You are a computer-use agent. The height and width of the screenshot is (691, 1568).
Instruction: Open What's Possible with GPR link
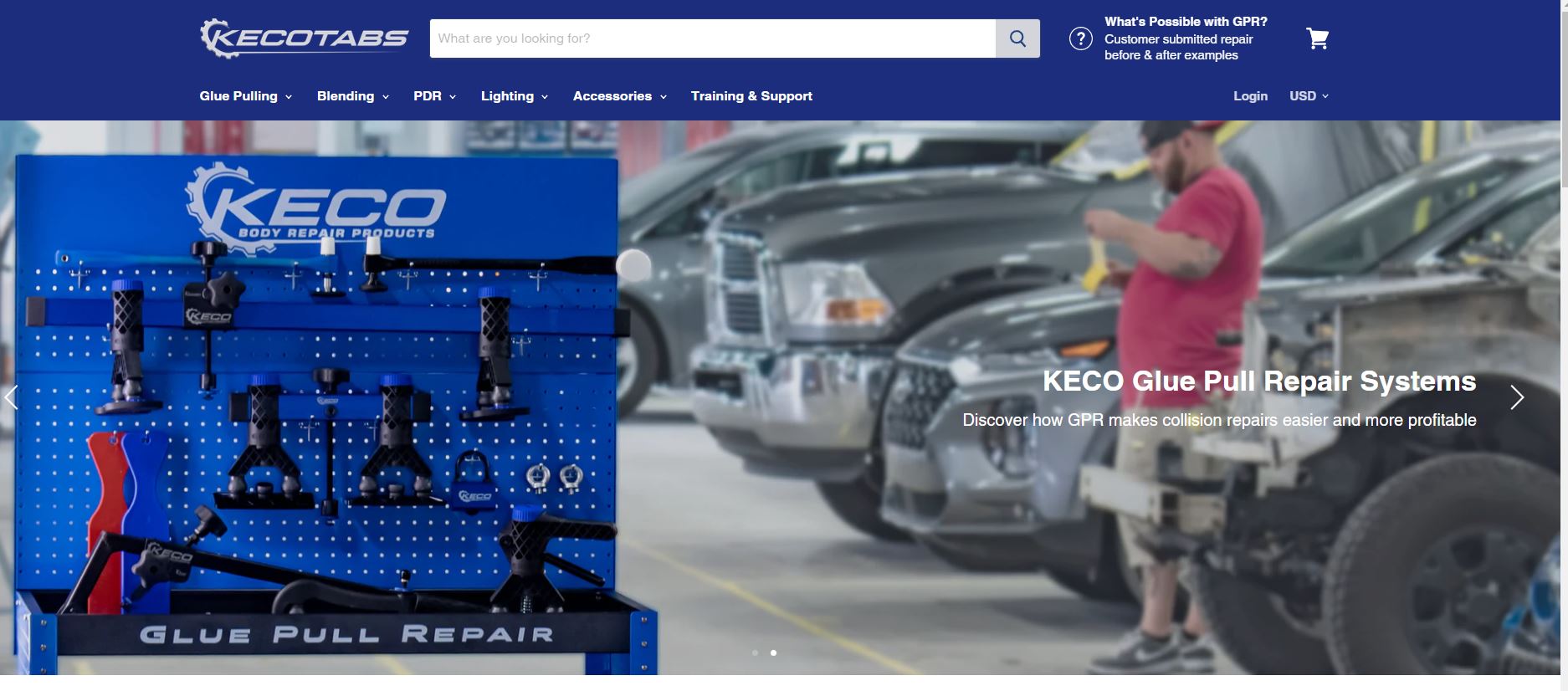click(1186, 38)
